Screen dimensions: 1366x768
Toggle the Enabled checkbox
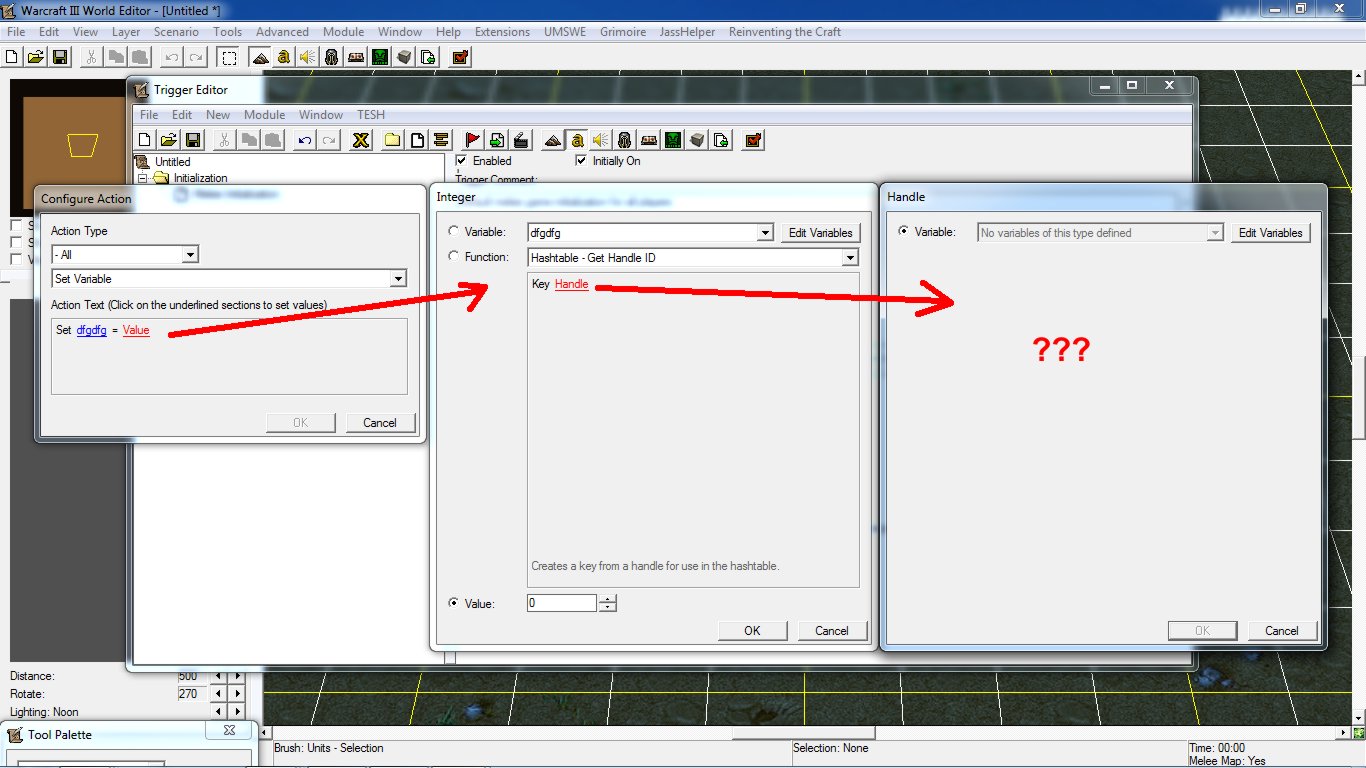[x=462, y=160]
